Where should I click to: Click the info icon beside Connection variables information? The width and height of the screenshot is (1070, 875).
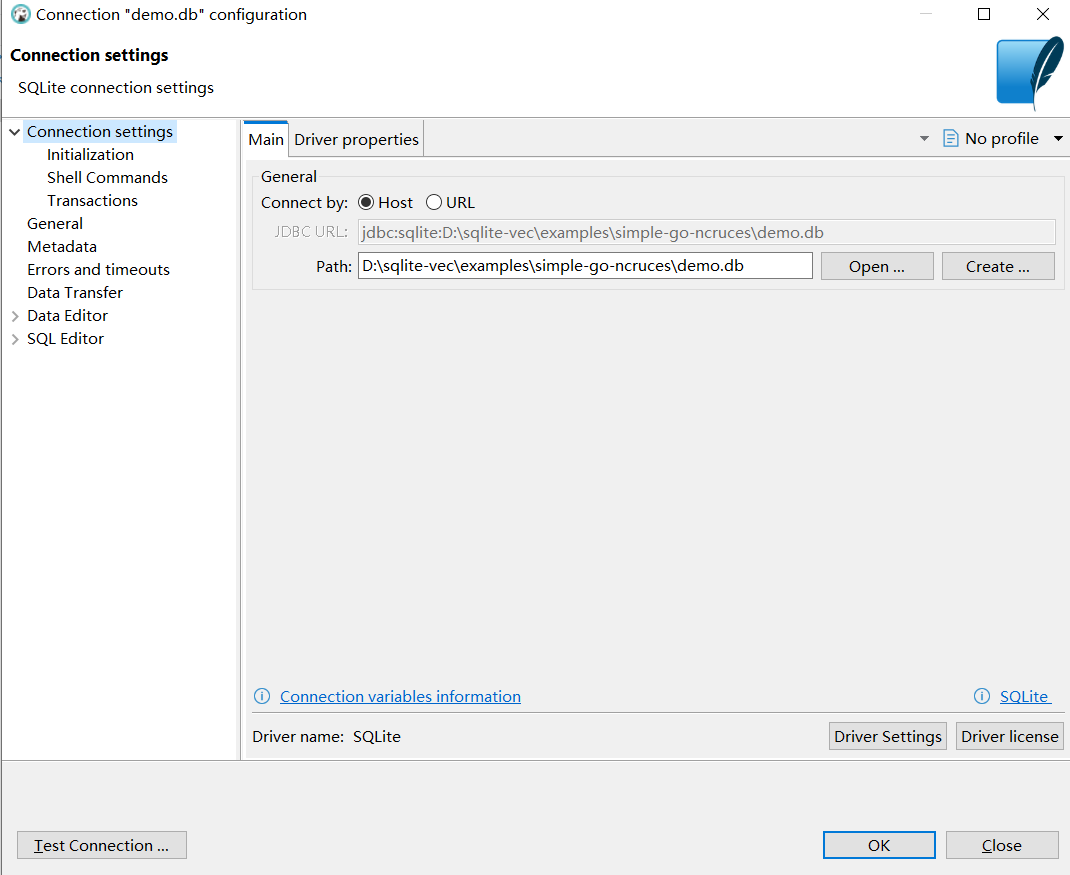262,696
